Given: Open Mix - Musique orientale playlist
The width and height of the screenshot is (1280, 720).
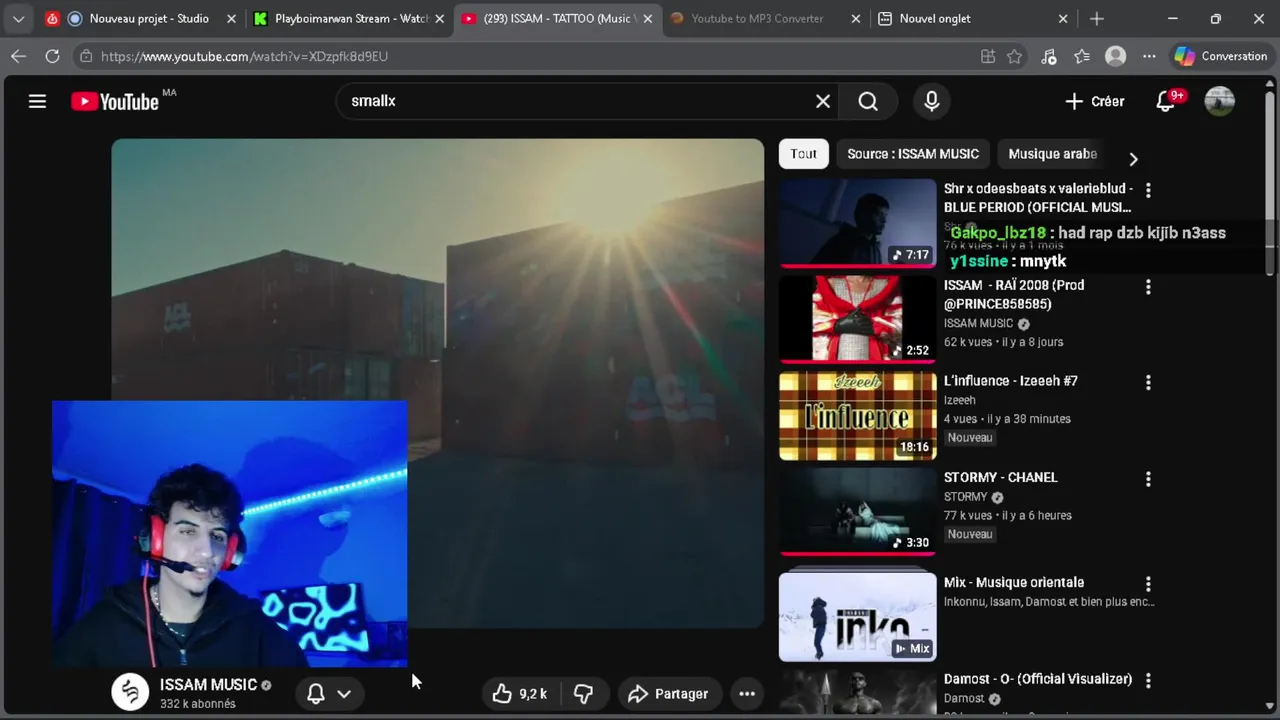Looking at the screenshot, I should [858, 617].
